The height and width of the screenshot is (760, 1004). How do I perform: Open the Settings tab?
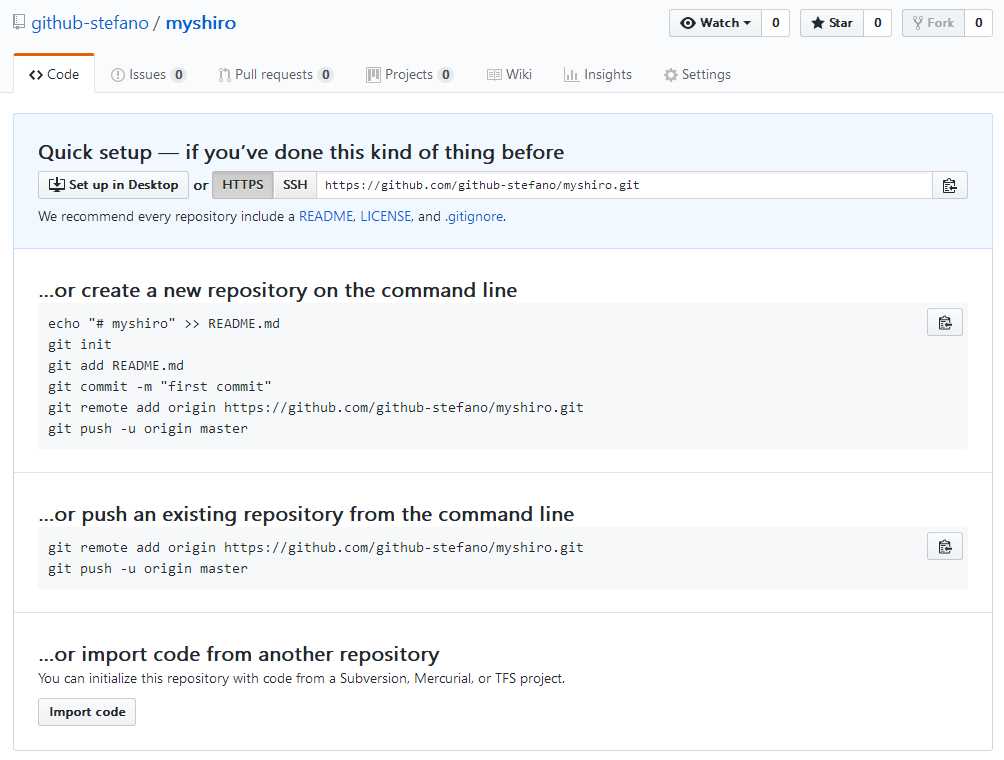point(697,74)
